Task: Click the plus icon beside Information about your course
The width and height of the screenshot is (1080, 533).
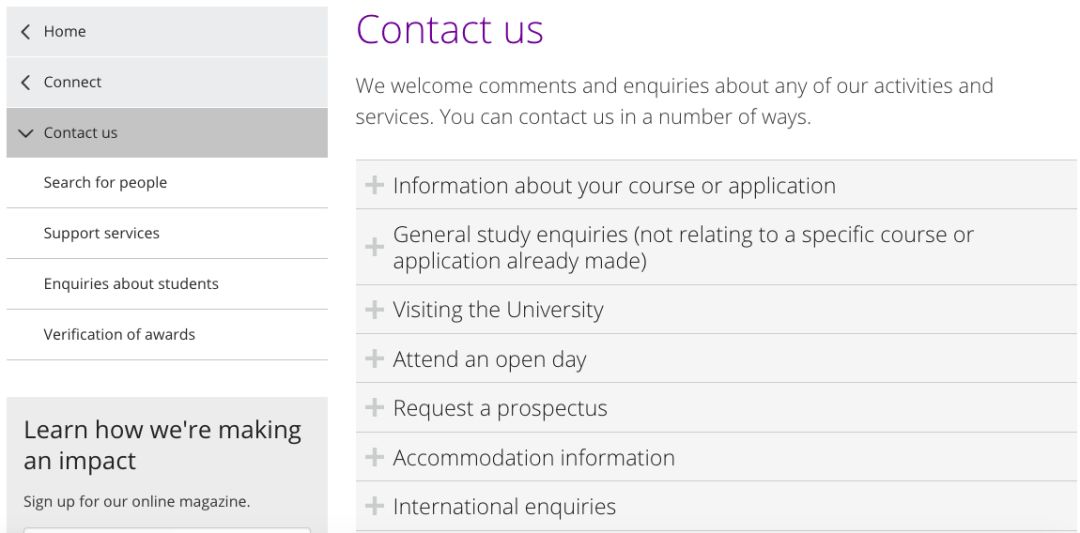Action: (375, 185)
